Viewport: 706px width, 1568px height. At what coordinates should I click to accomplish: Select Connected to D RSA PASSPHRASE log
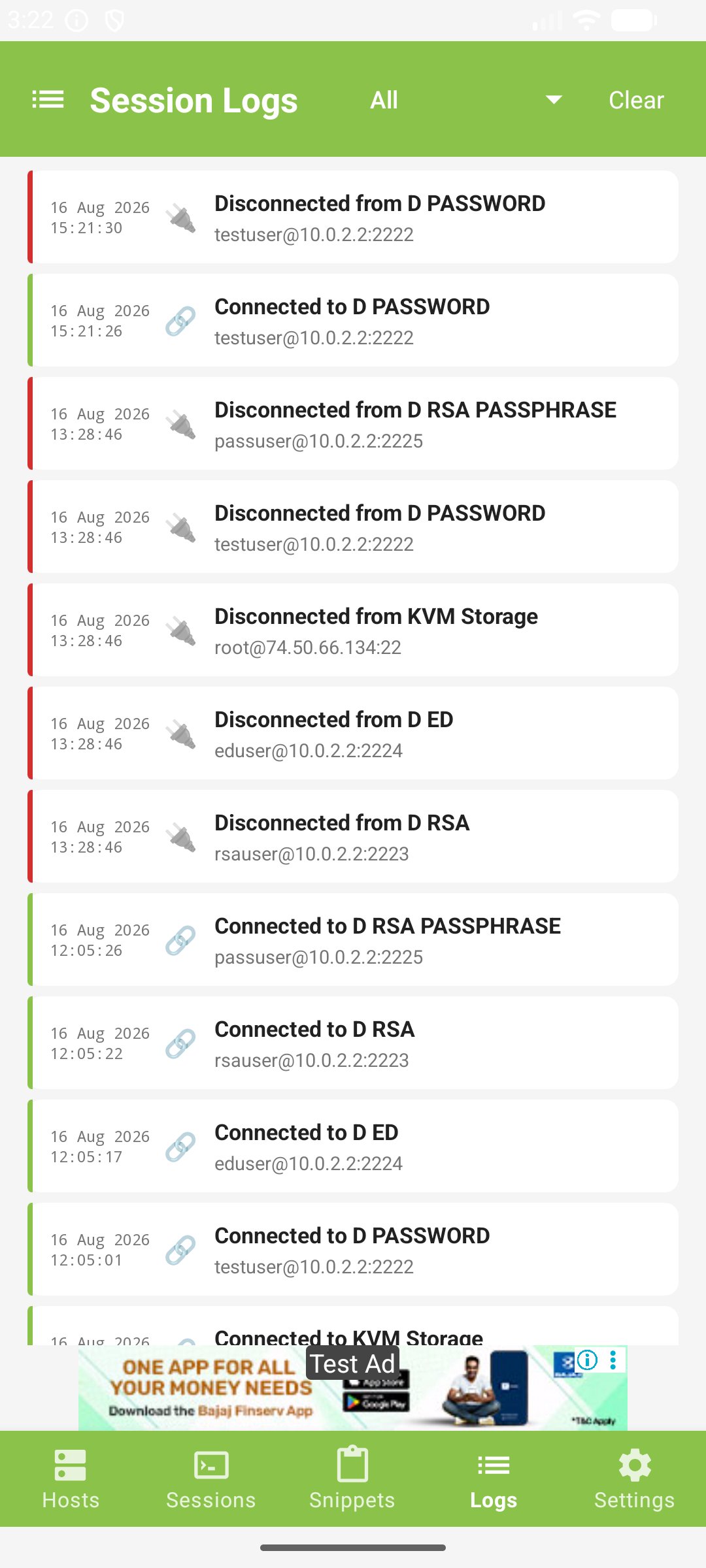pyautogui.click(x=353, y=939)
